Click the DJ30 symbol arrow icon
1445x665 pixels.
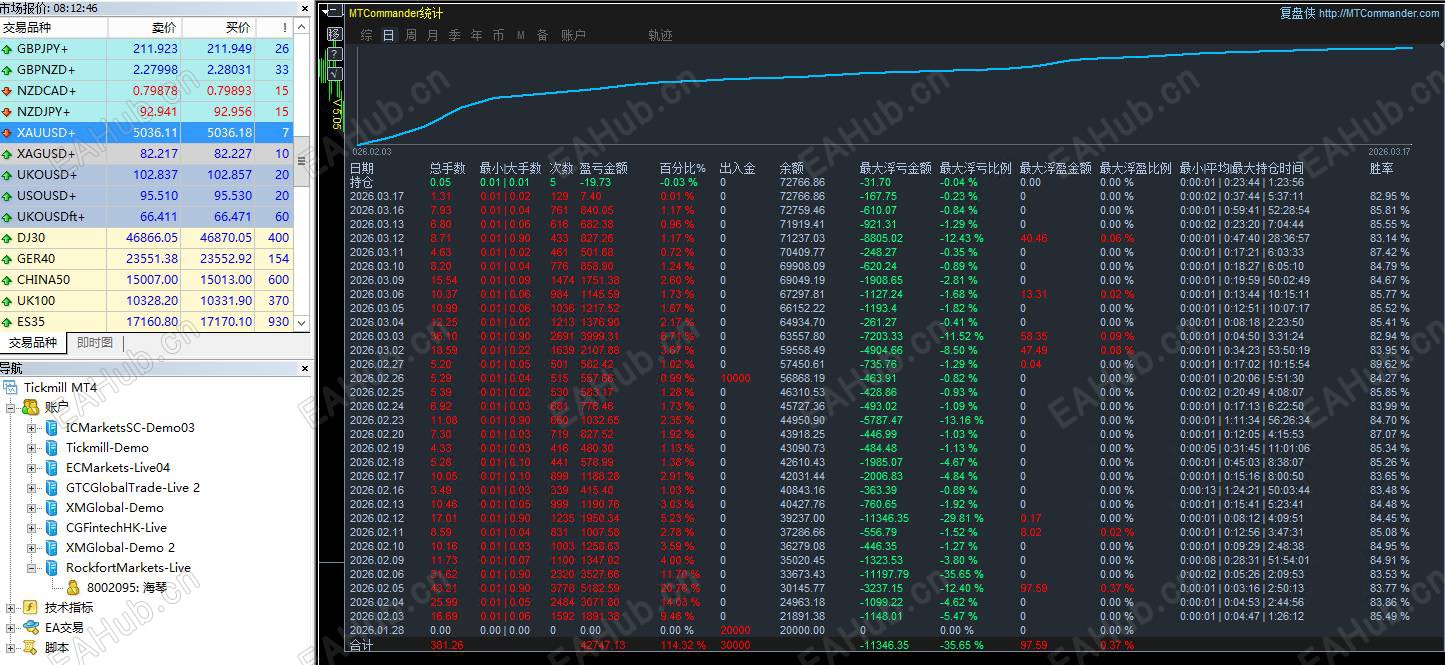[x=7, y=238]
